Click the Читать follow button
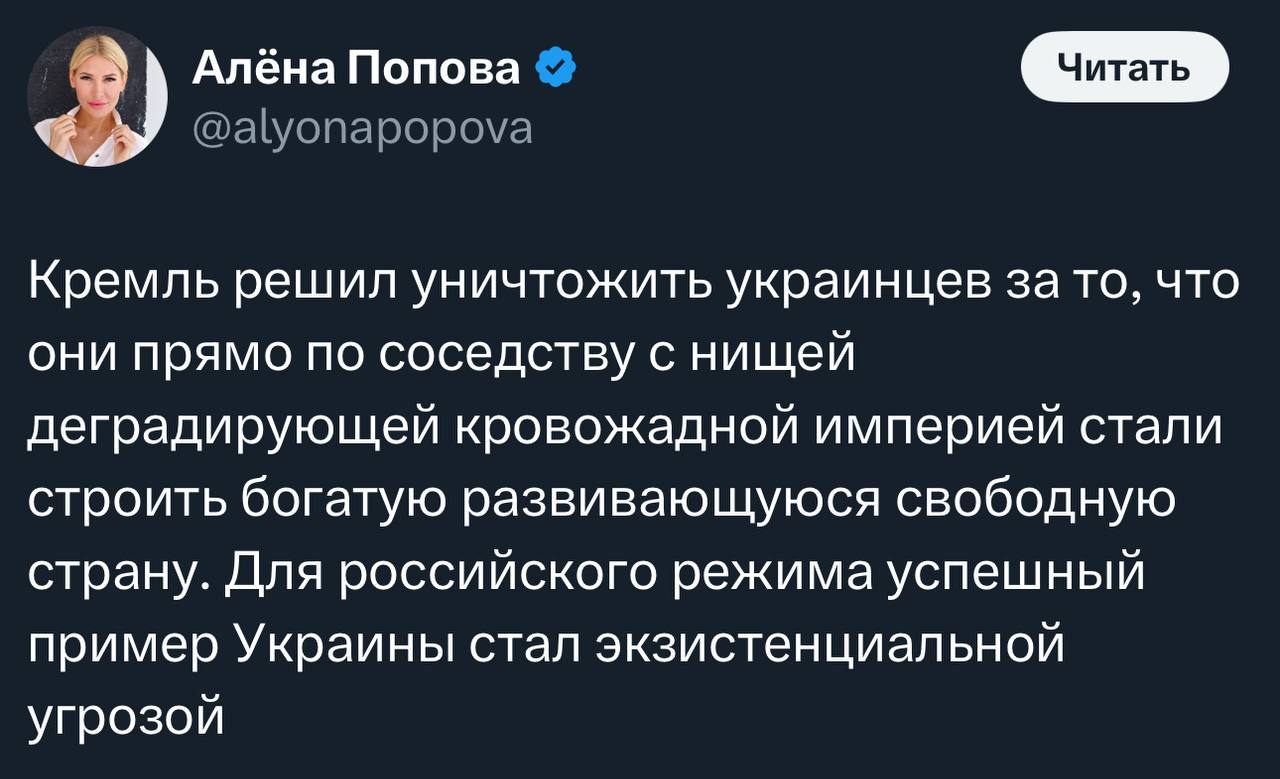This screenshot has width=1280, height=779. [x=1124, y=67]
